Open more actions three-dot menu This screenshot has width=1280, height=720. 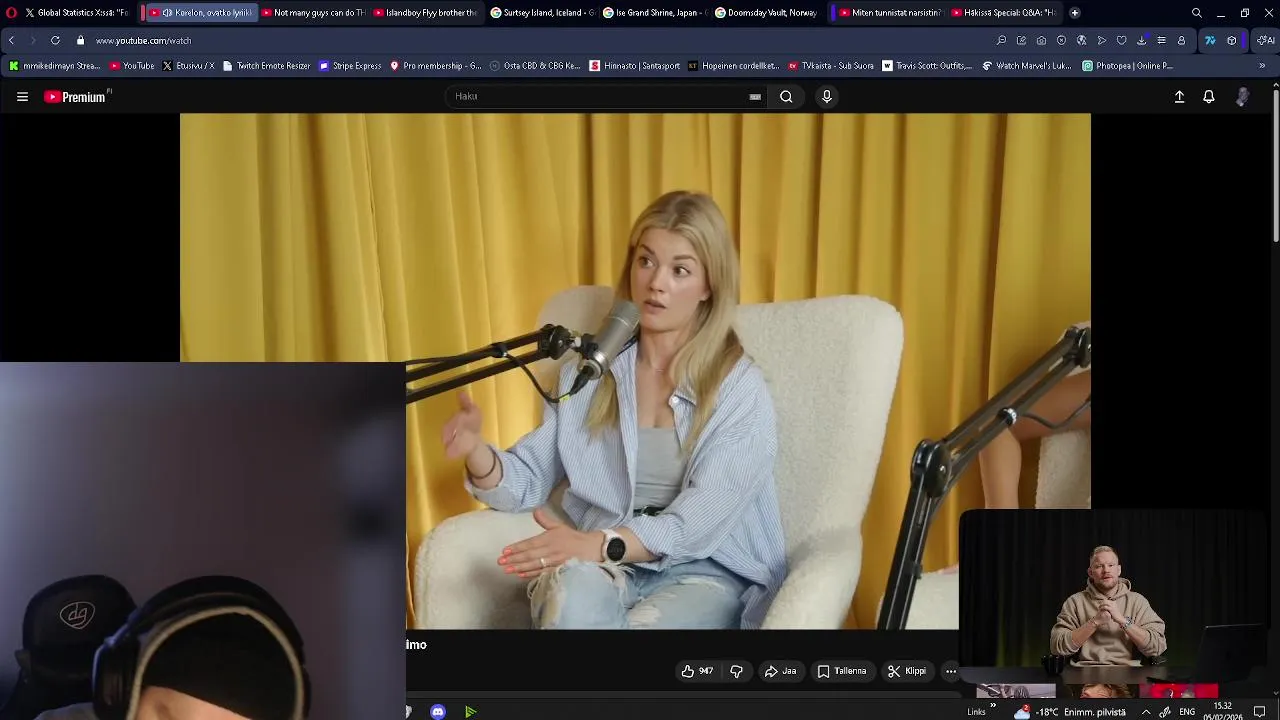click(x=951, y=671)
